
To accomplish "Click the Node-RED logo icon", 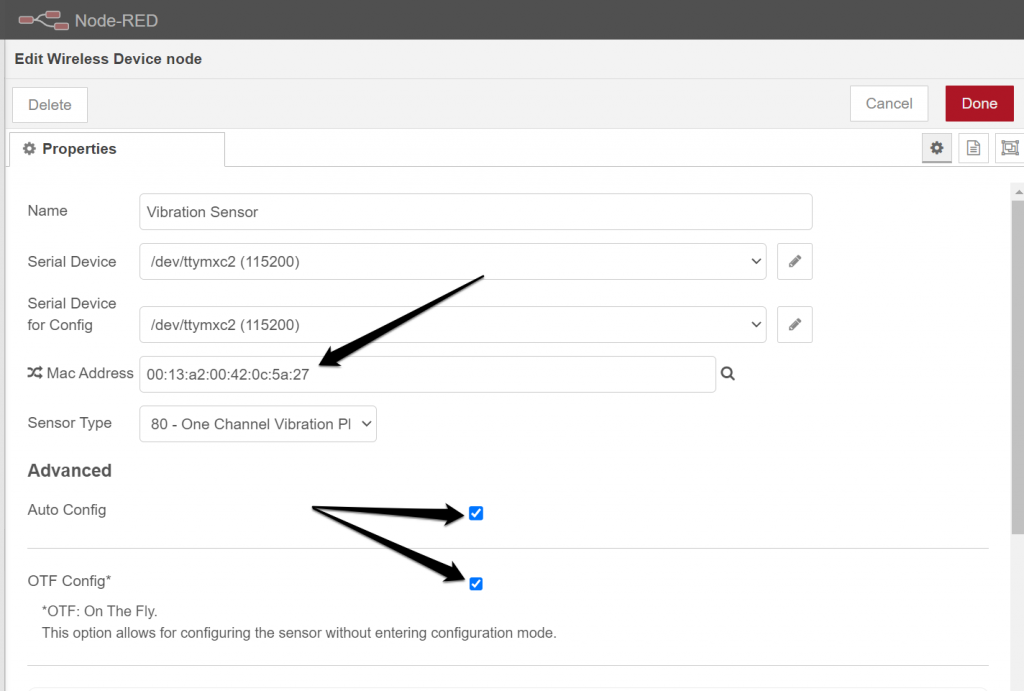I will [x=43, y=20].
